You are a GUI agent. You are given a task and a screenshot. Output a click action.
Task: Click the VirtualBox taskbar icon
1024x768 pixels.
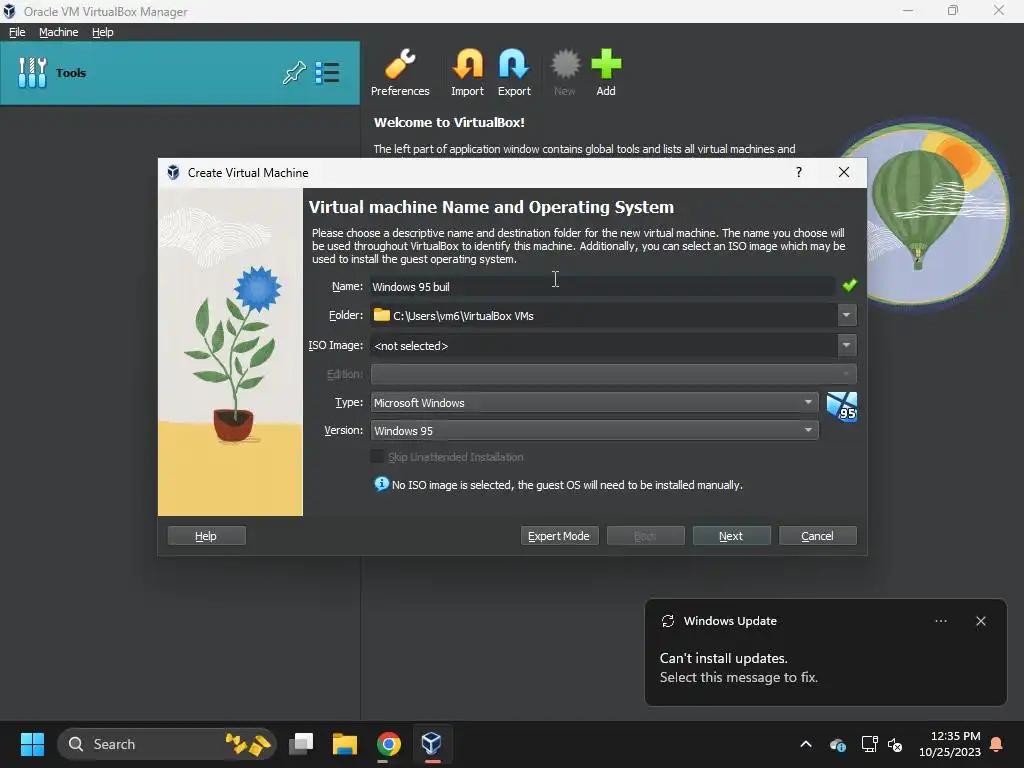pyautogui.click(x=431, y=744)
